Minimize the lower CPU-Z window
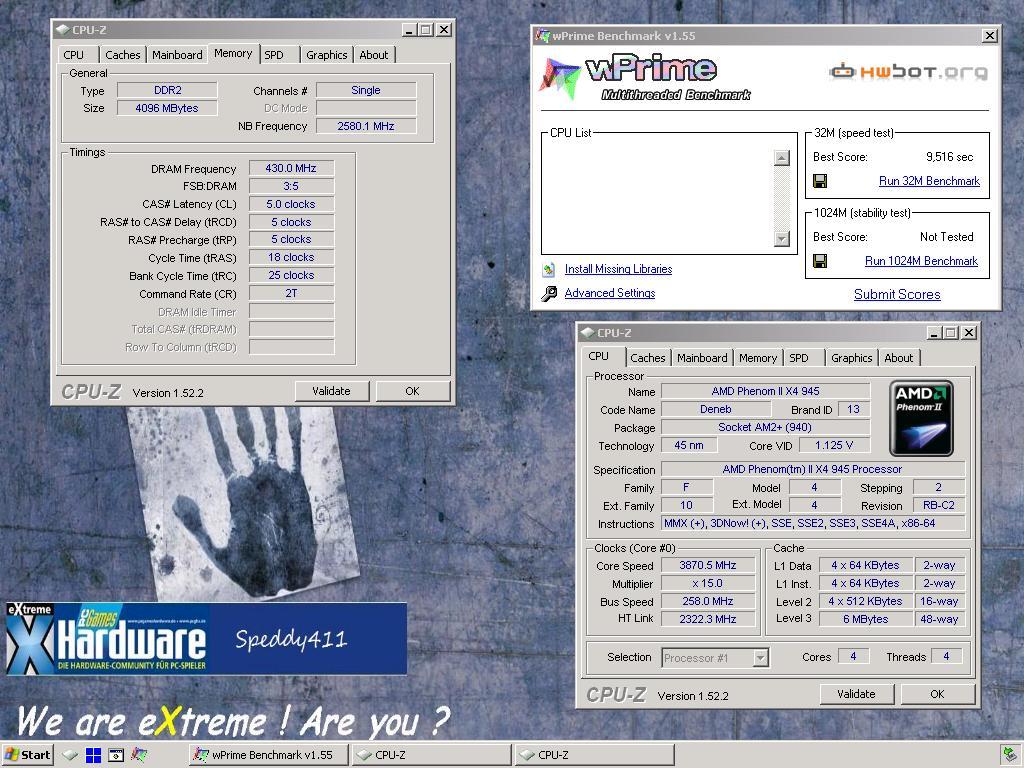 pos(935,333)
